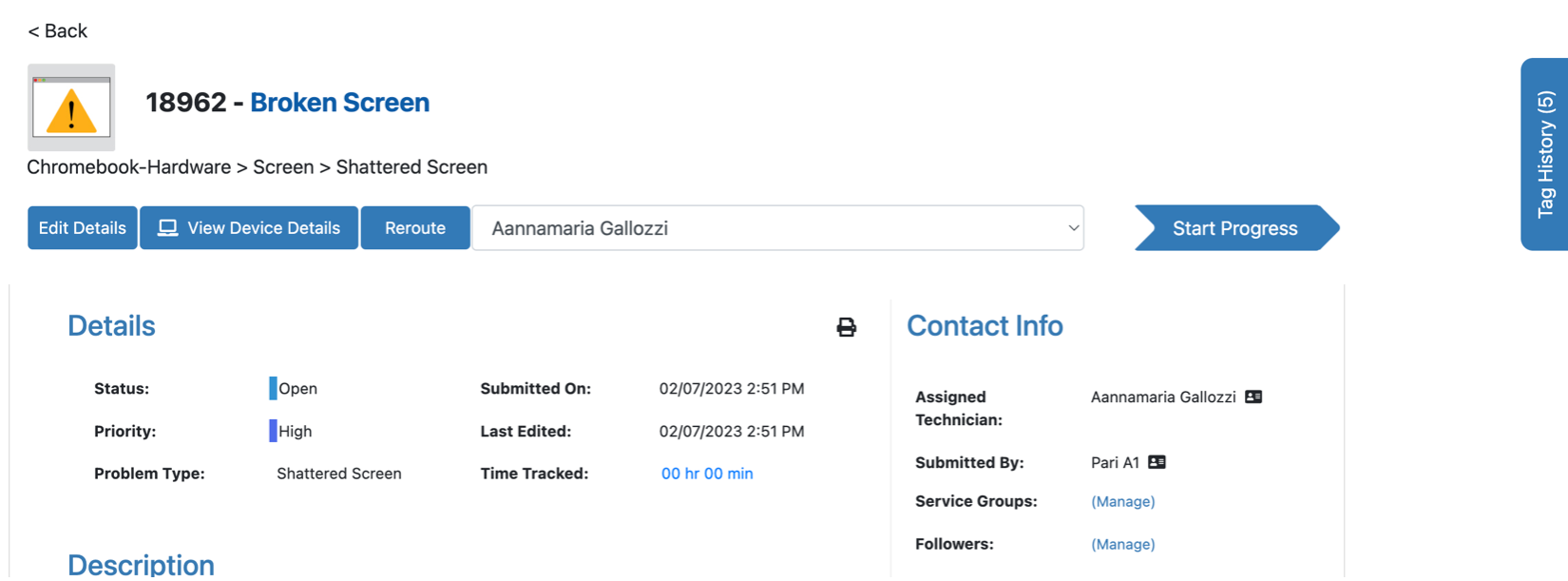Image resolution: width=1568 pixels, height=581 pixels.
Task: Open the Tag History (5) side tab
Action: pyautogui.click(x=1545, y=154)
